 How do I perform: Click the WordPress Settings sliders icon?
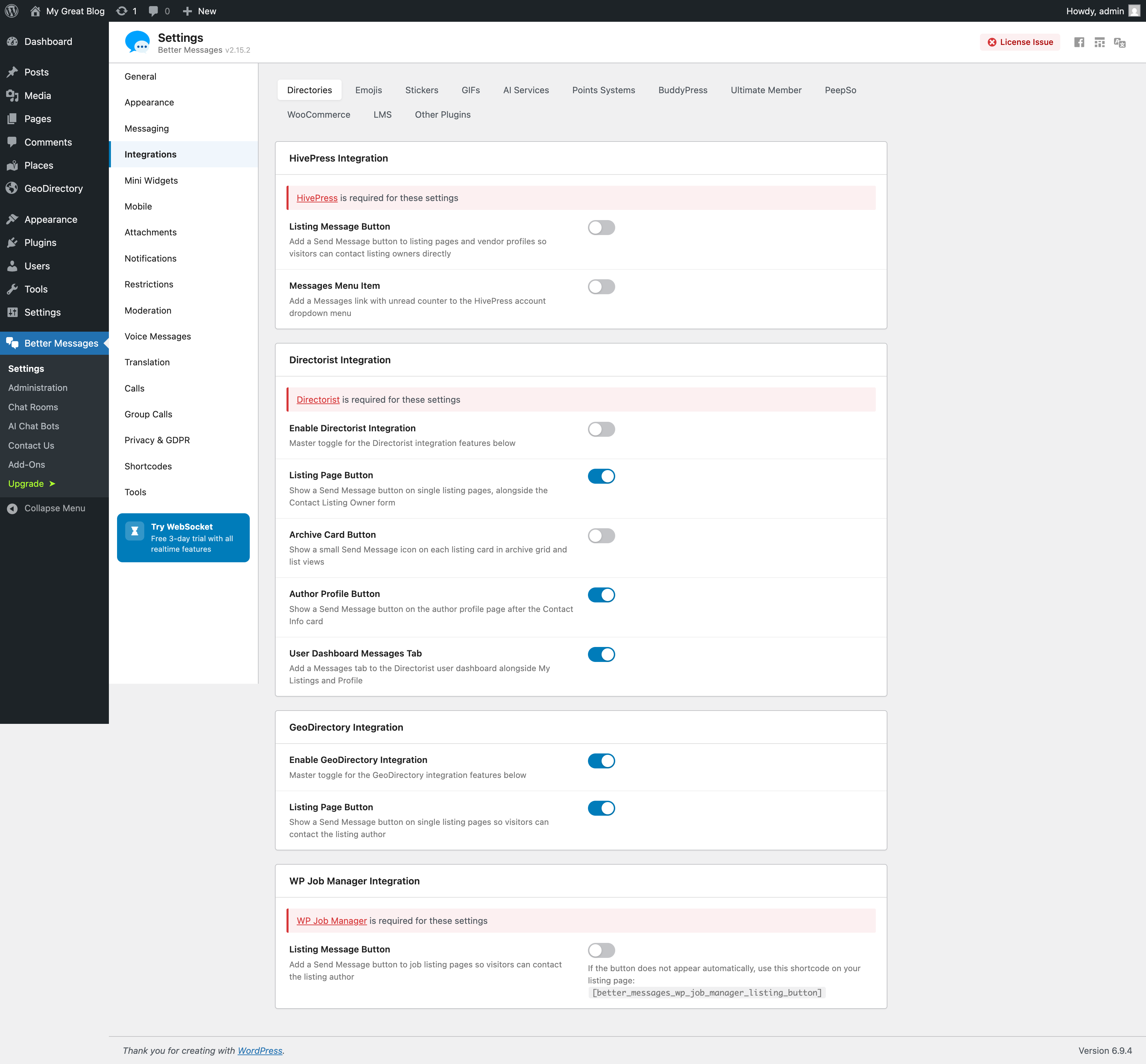click(x=12, y=312)
